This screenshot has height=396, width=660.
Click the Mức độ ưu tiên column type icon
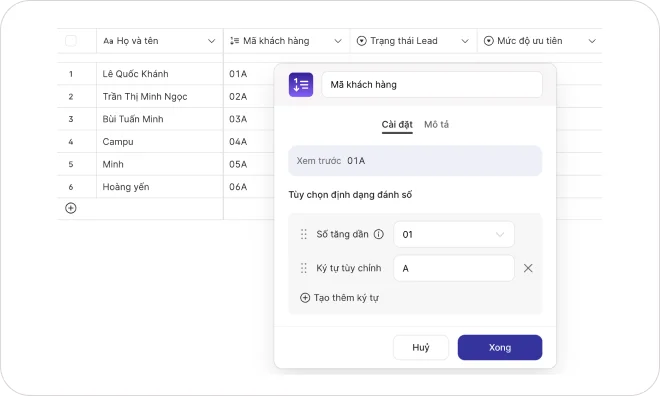tap(488, 41)
